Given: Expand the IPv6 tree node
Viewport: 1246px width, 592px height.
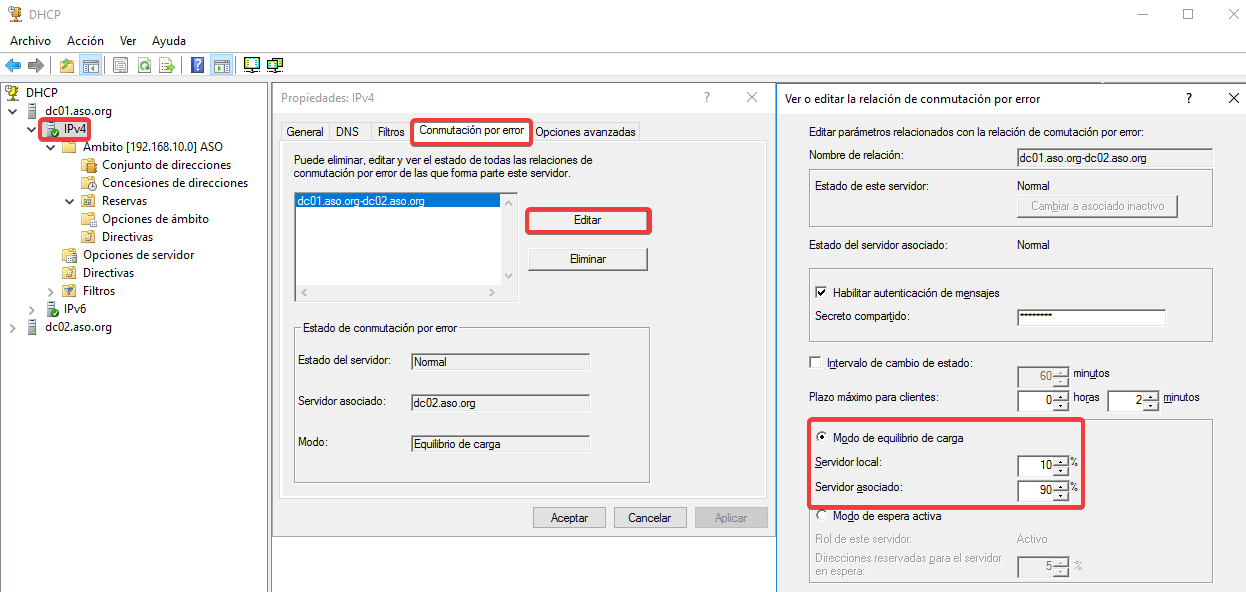Looking at the screenshot, I should tap(32, 309).
